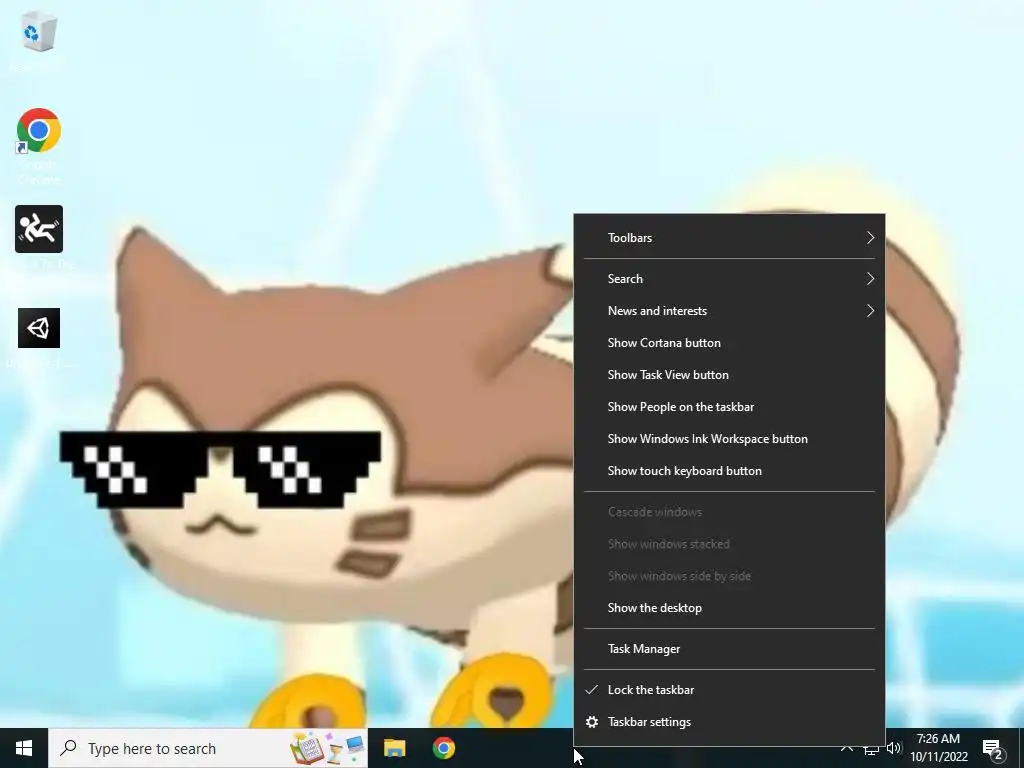The height and width of the screenshot is (768, 1024).
Task: Click the magnifier icon in the search box
Action: coord(68,748)
